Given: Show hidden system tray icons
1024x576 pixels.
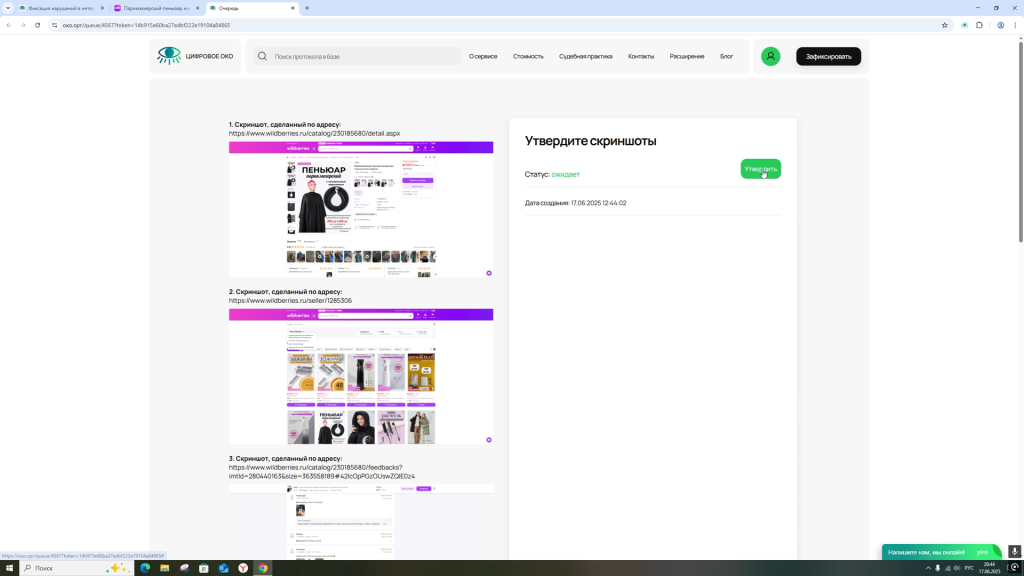Looking at the screenshot, I should click(927, 568).
